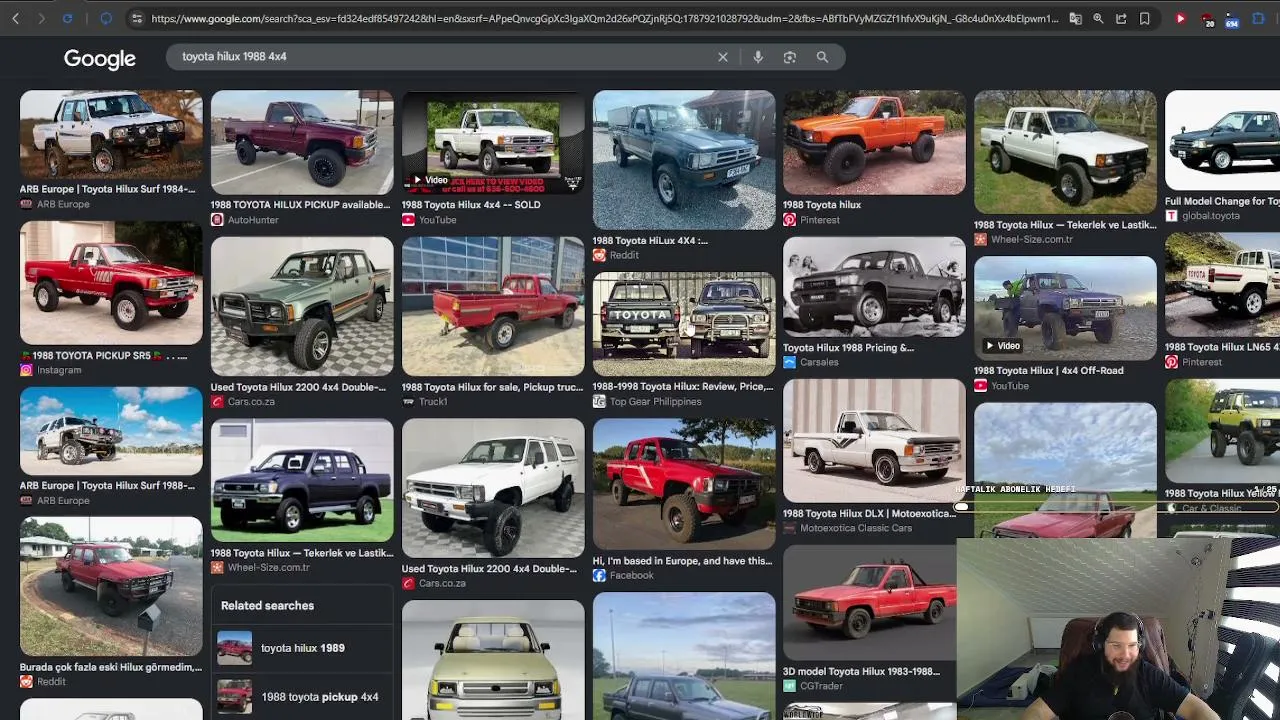Click the 'Related searches' heading
Screen dimensions: 1280x720
(267, 606)
